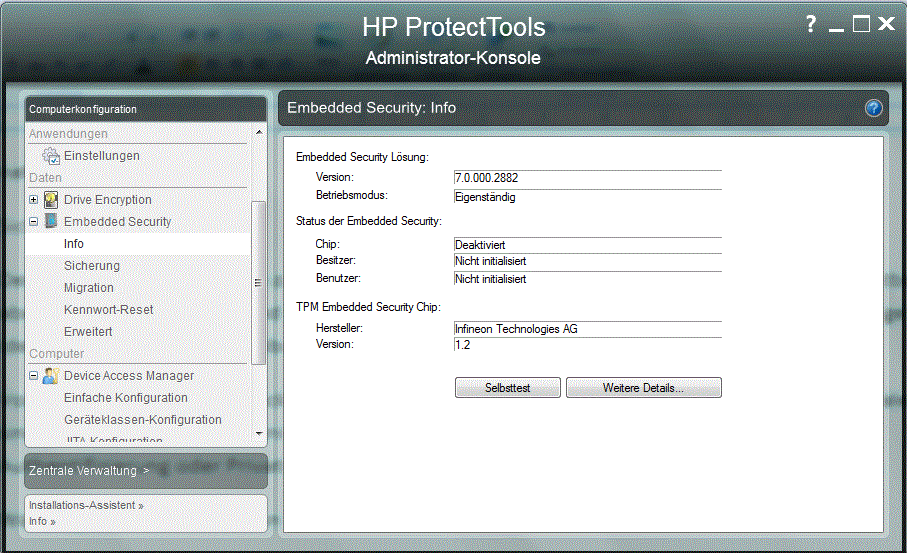The height and width of the screenshot is (553, 907).
Task: Open Einfache Konfiguration
Action: click(126, 397)
